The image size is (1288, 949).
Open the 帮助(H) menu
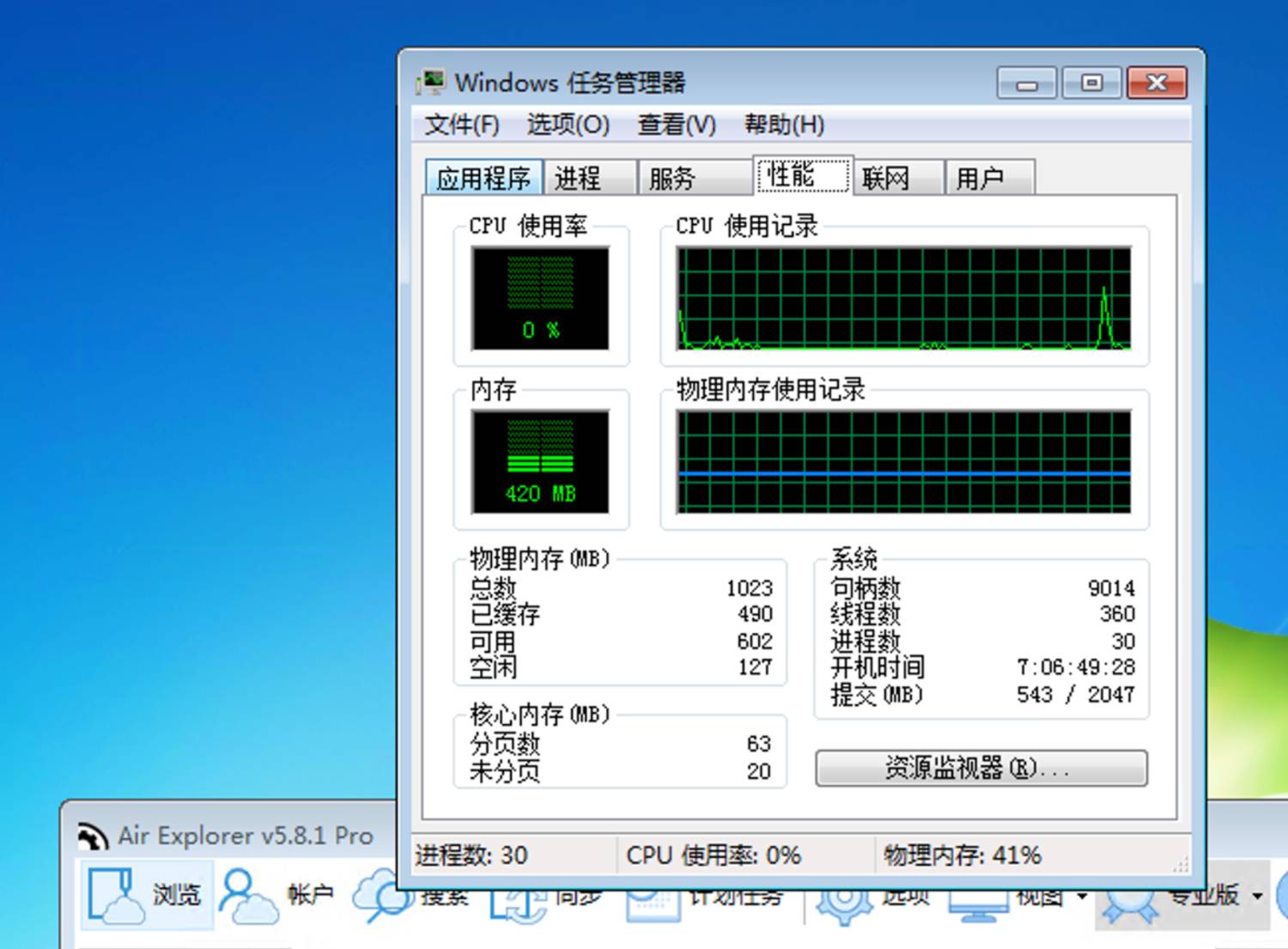coord(784,125)
